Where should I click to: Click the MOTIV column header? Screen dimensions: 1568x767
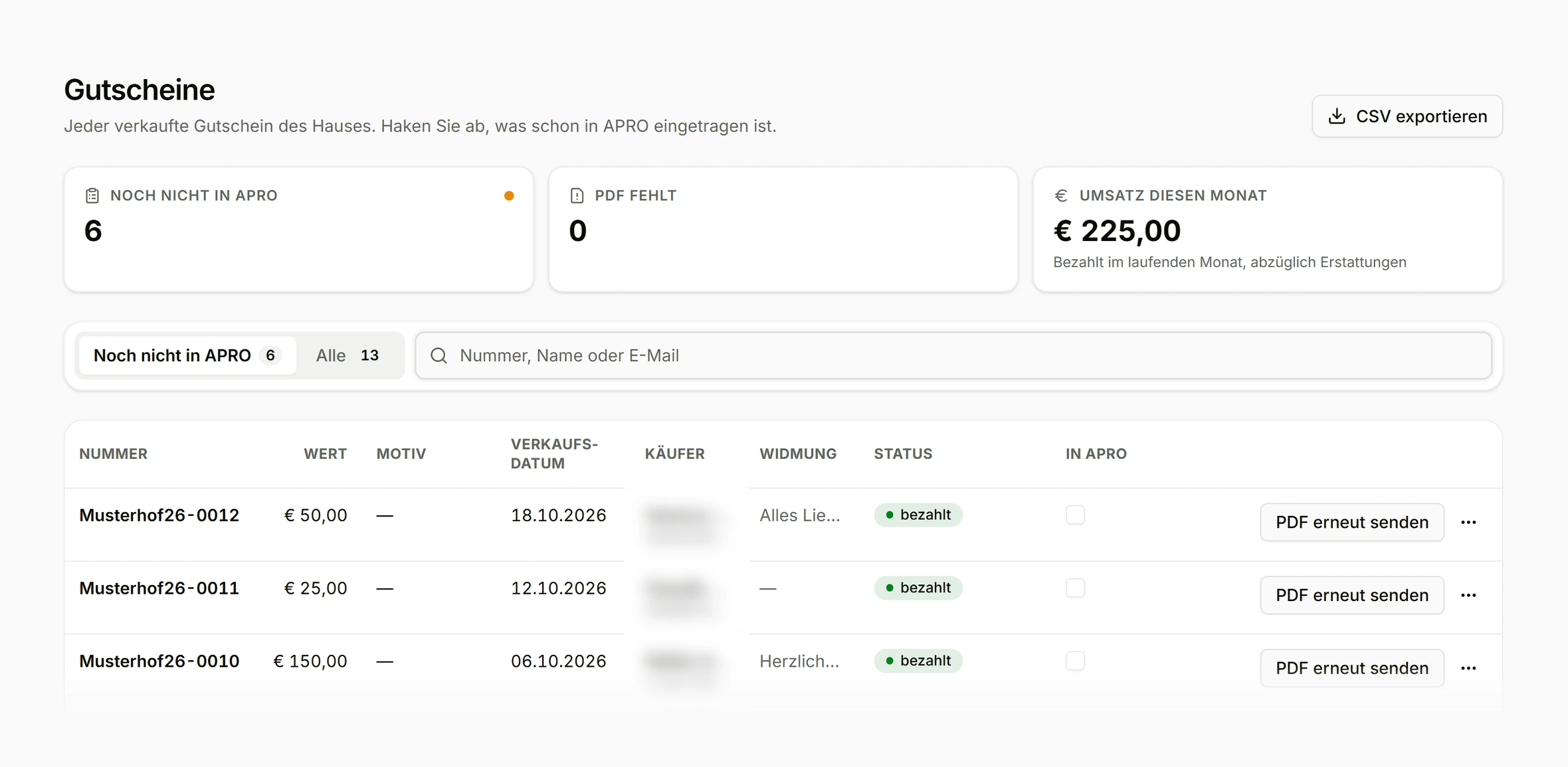pyautogui.click(x=401, y=454)
